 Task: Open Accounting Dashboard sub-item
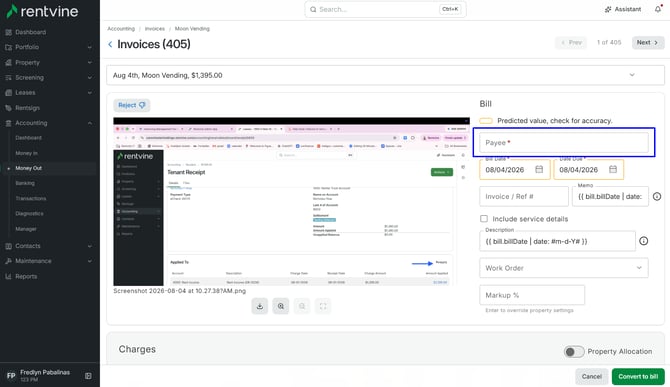point(28,138)
